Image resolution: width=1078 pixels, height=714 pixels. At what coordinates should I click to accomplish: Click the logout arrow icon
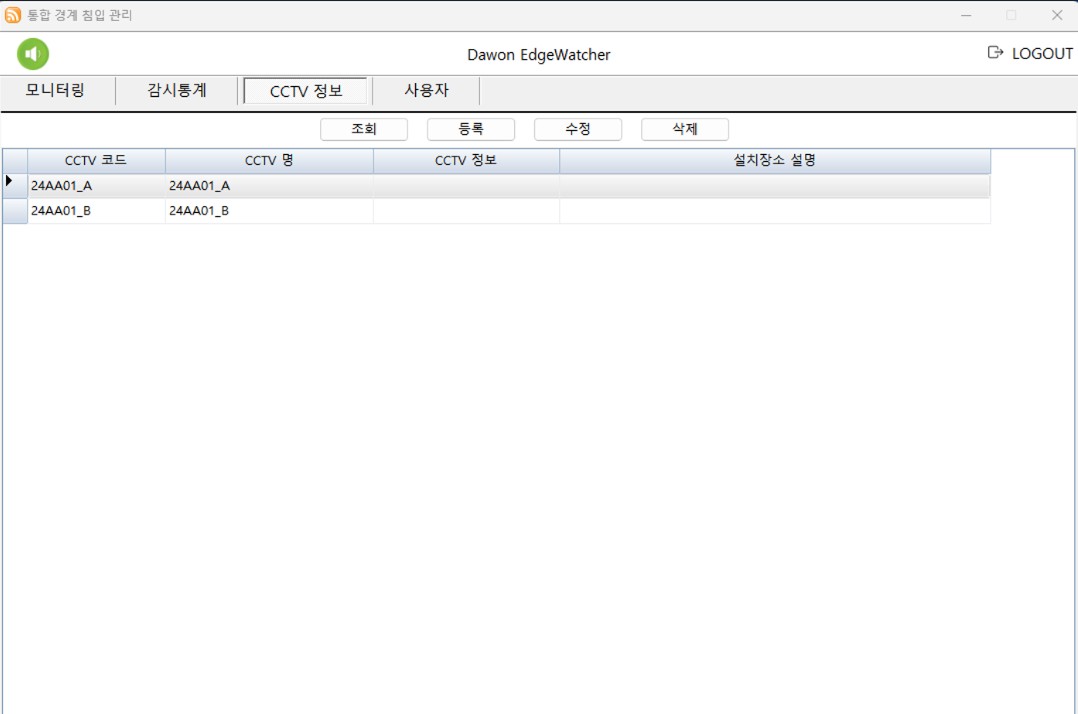tap(995, 53)
